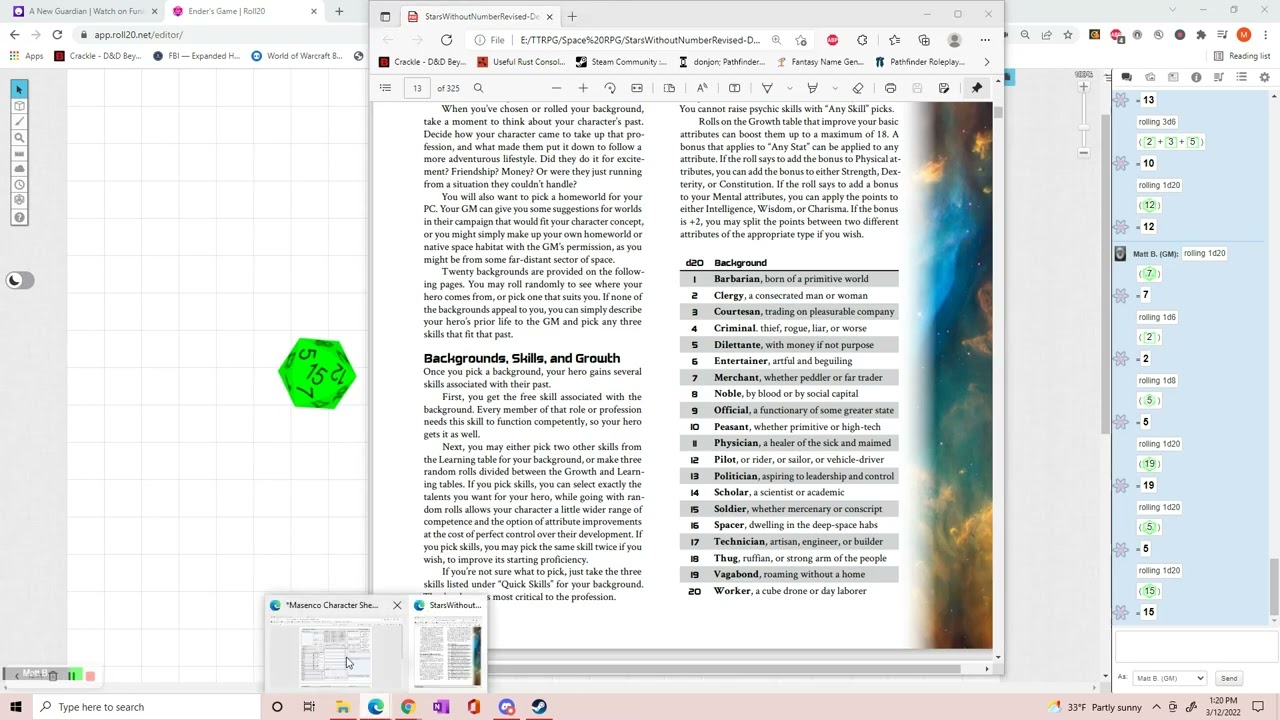The width and height of the screenshot is (1280, 720).
Task: Print the PDF document
Action: pos(890,88)
